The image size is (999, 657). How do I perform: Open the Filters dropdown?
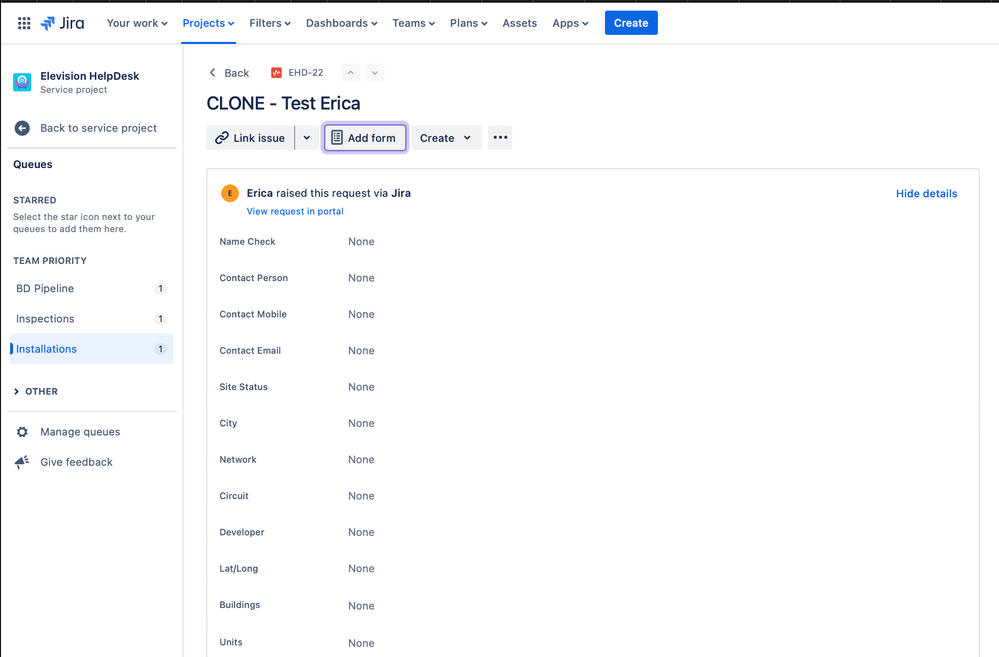[270, 23]
